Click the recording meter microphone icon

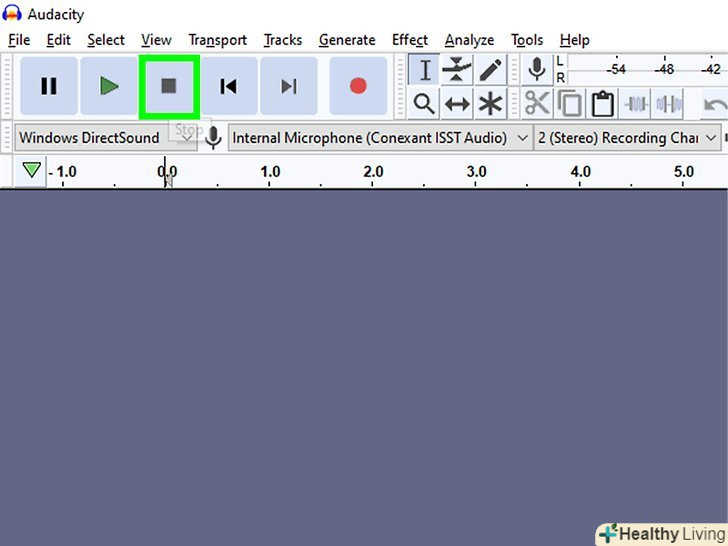[x=537, y=70]
